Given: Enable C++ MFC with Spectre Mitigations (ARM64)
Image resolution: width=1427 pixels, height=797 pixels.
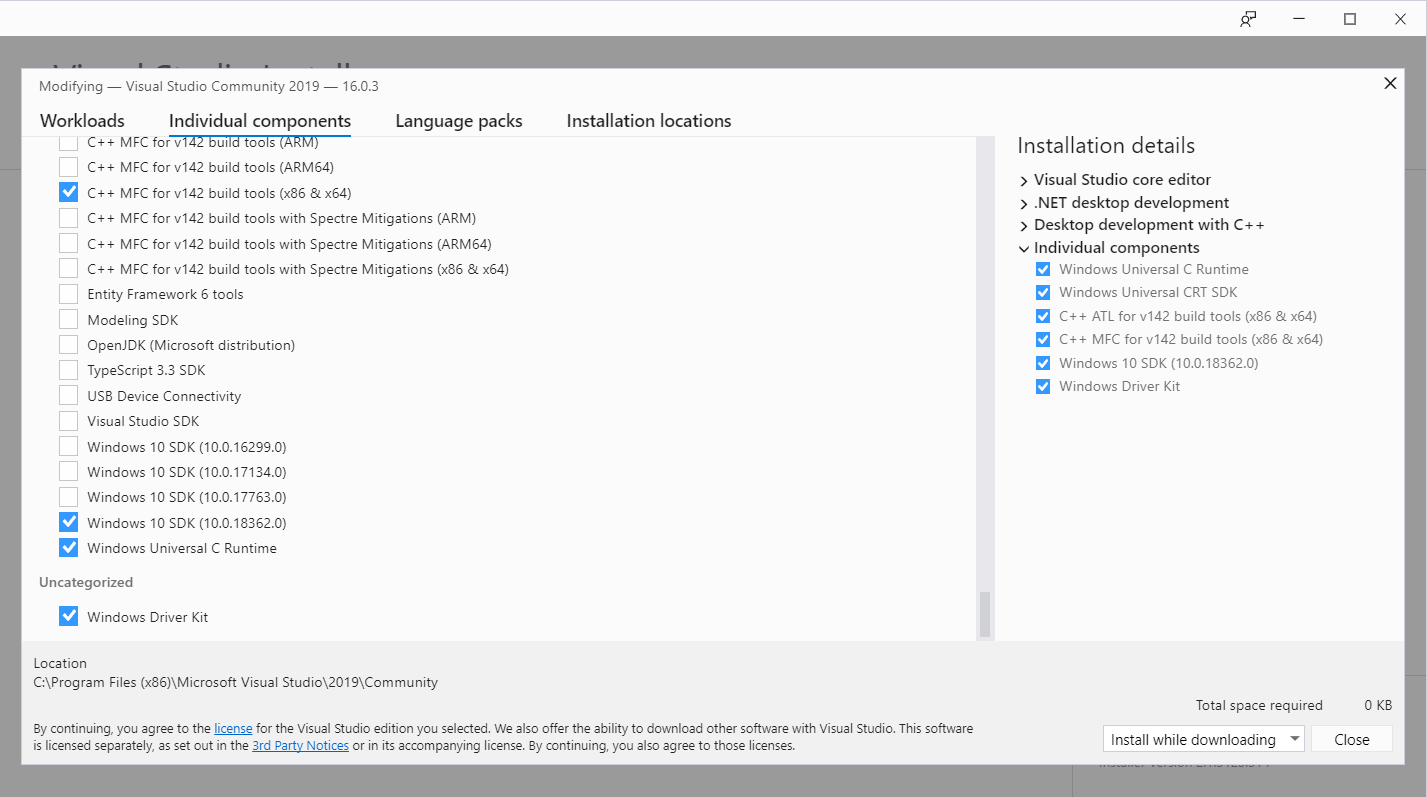Looking at the screenshot, I should coord(68,243).
